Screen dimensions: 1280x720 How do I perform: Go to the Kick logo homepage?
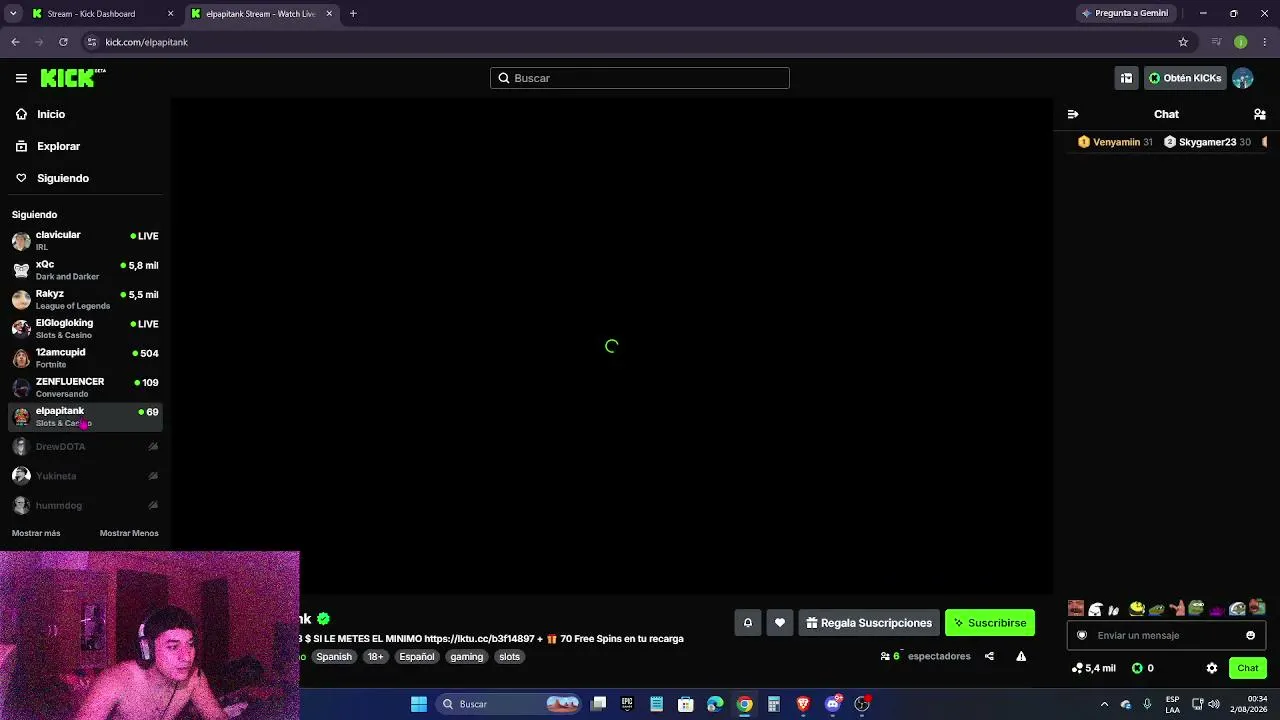(x=73, y=78)
